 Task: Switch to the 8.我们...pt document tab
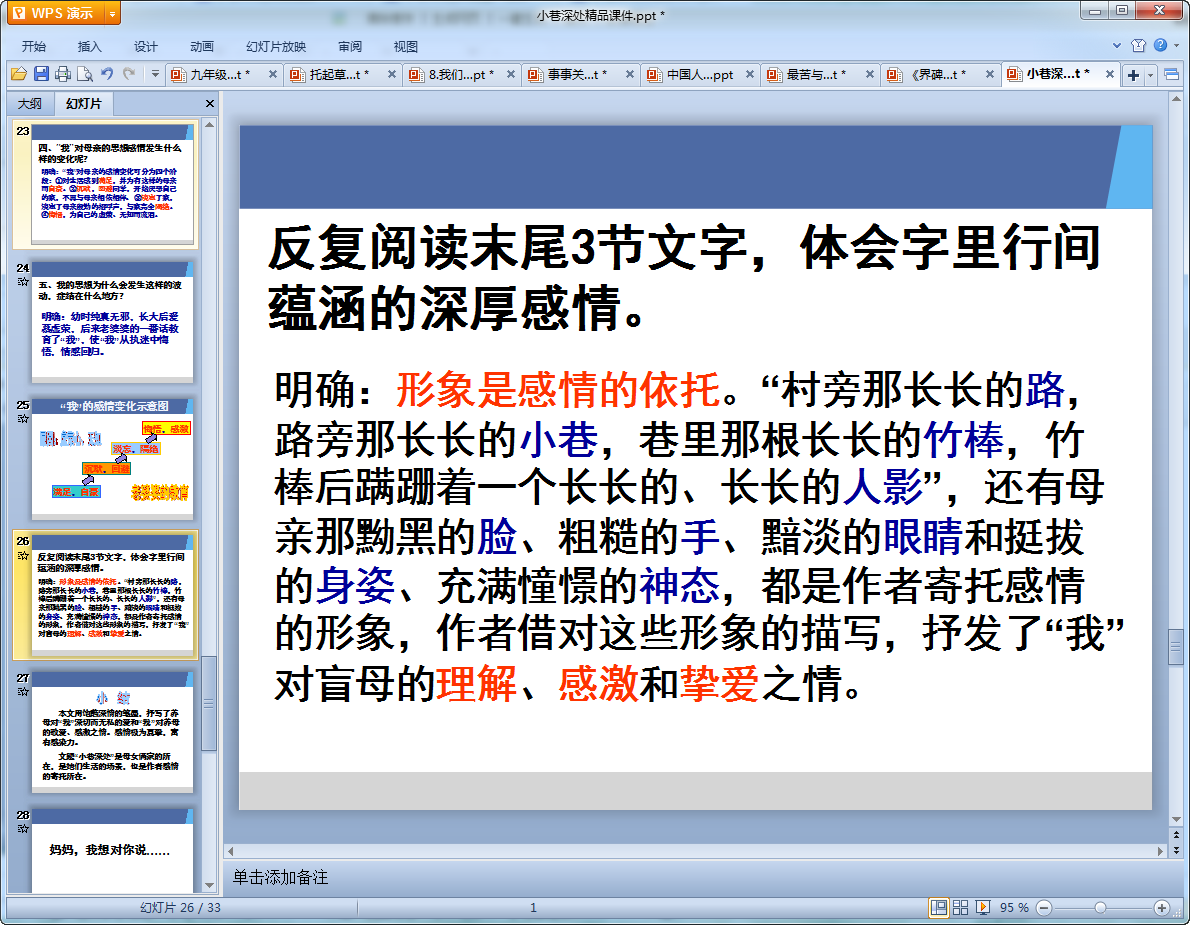(458, 74)
